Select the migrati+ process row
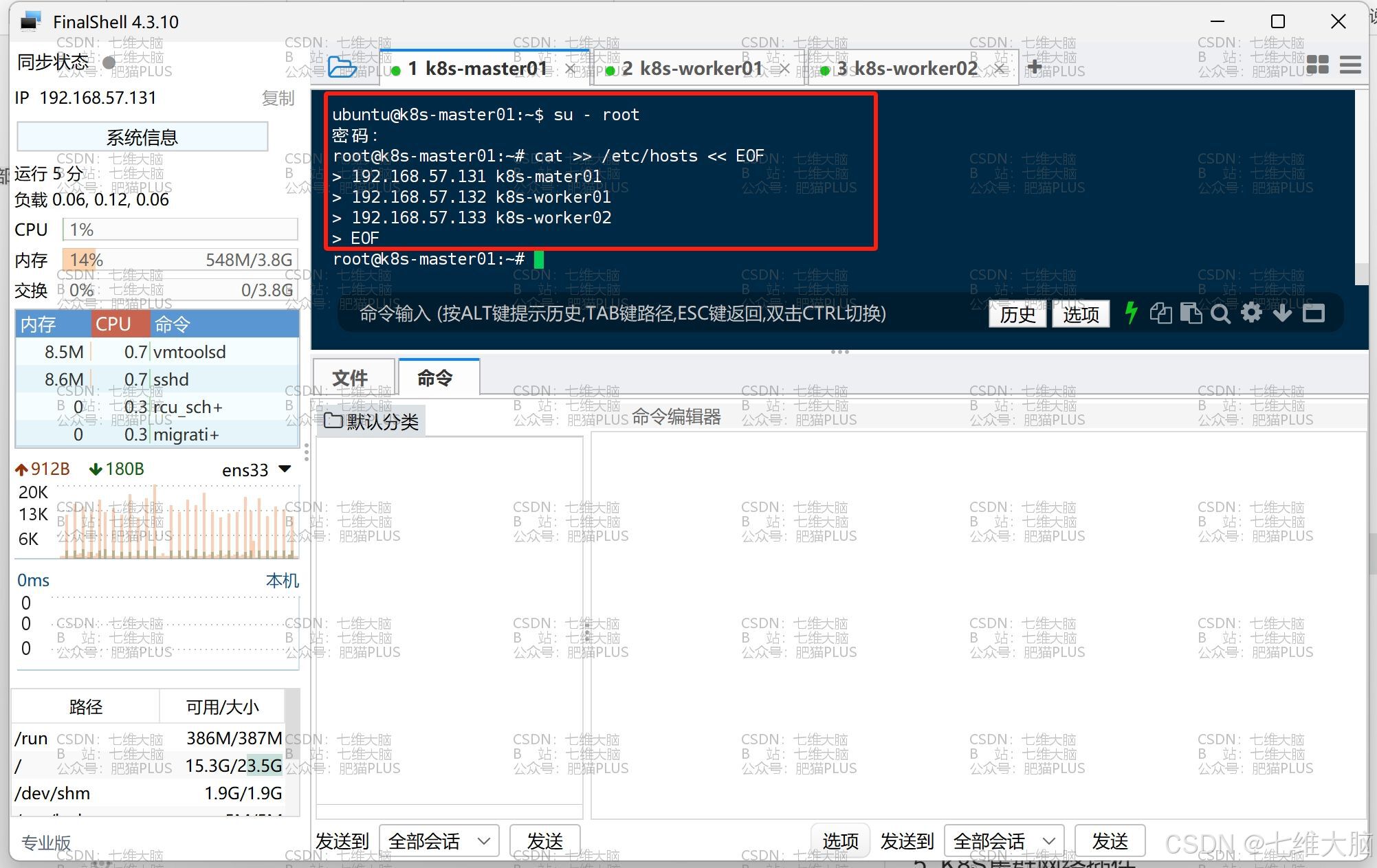Screen dimensions: 1377x868 (157, 434)
